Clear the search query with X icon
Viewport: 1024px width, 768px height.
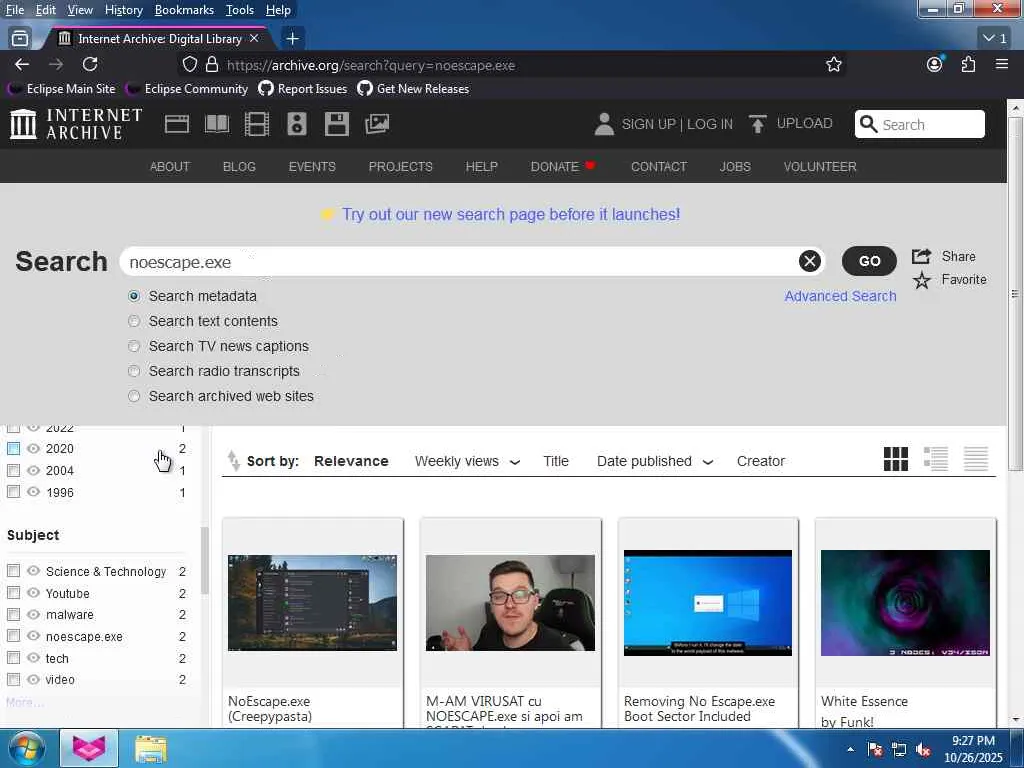click(x=810, y=261)
